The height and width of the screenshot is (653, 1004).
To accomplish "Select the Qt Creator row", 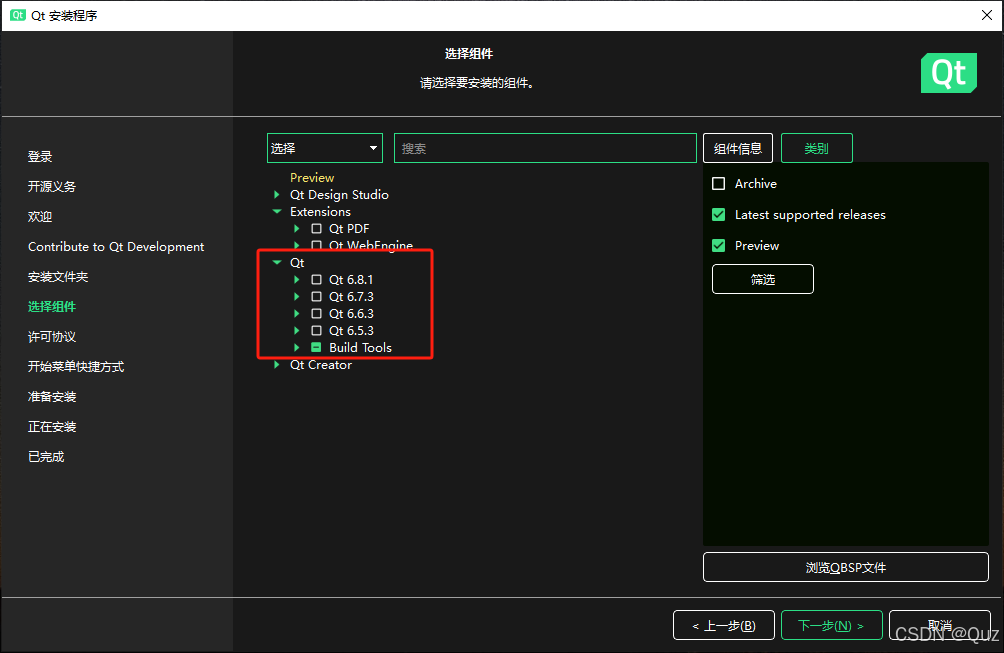I will 321,364.
